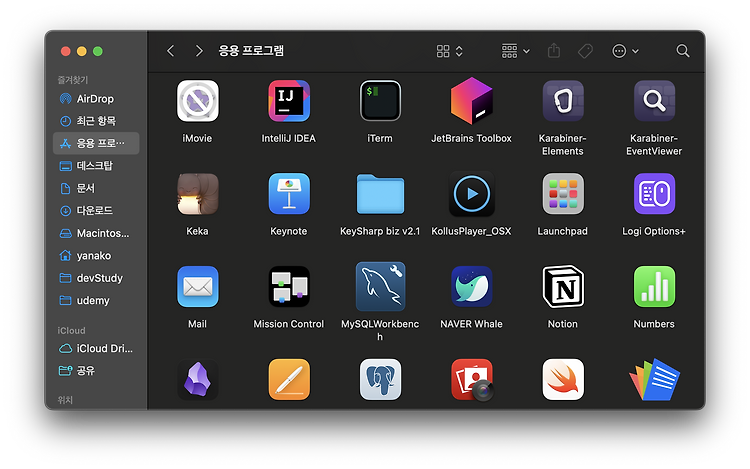
Task: Click the Share toolbar button
Action: [554, 50]
